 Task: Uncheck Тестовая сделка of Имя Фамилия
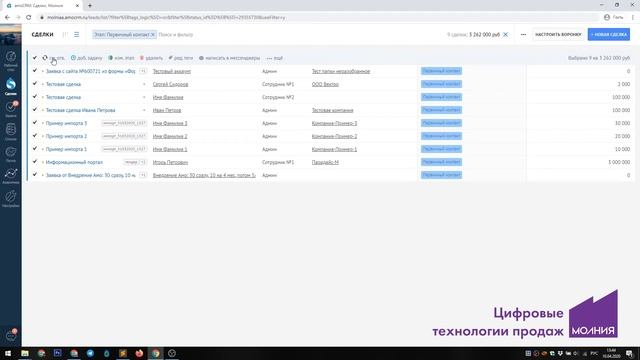tap(35, 97)
